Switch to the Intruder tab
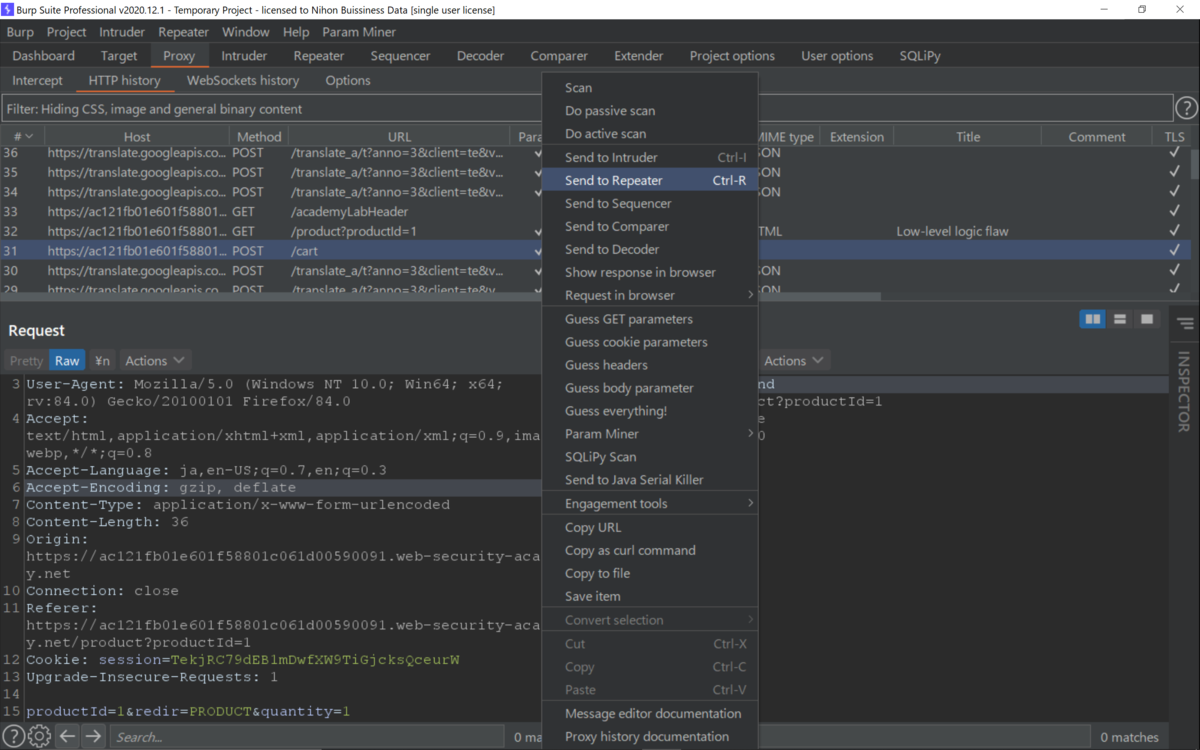Viewport: 1200px width, 750px height. click(x=244, y=56)
